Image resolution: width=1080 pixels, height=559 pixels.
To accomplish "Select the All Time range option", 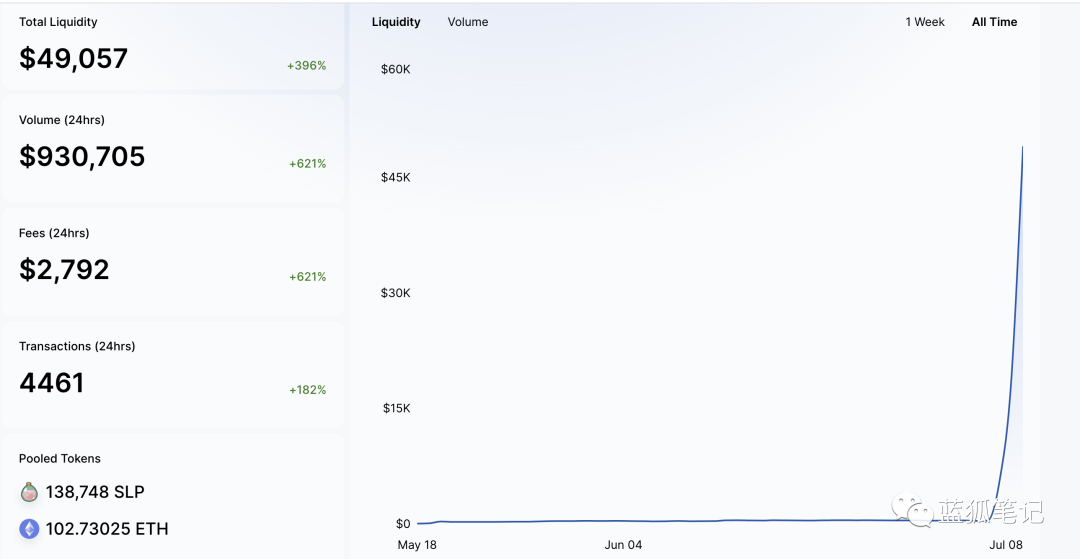I will click(x=994, y=22).
